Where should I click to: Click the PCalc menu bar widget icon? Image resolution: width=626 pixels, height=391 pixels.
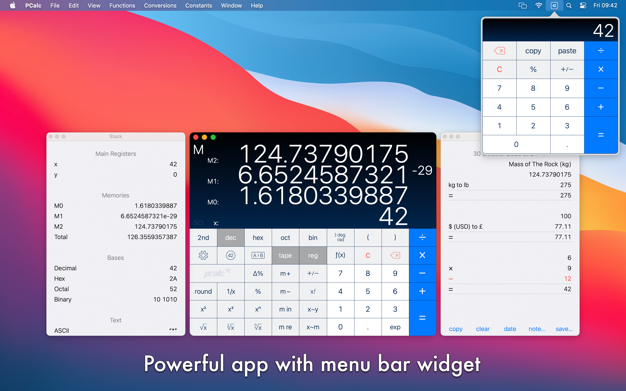coord(554,6)
